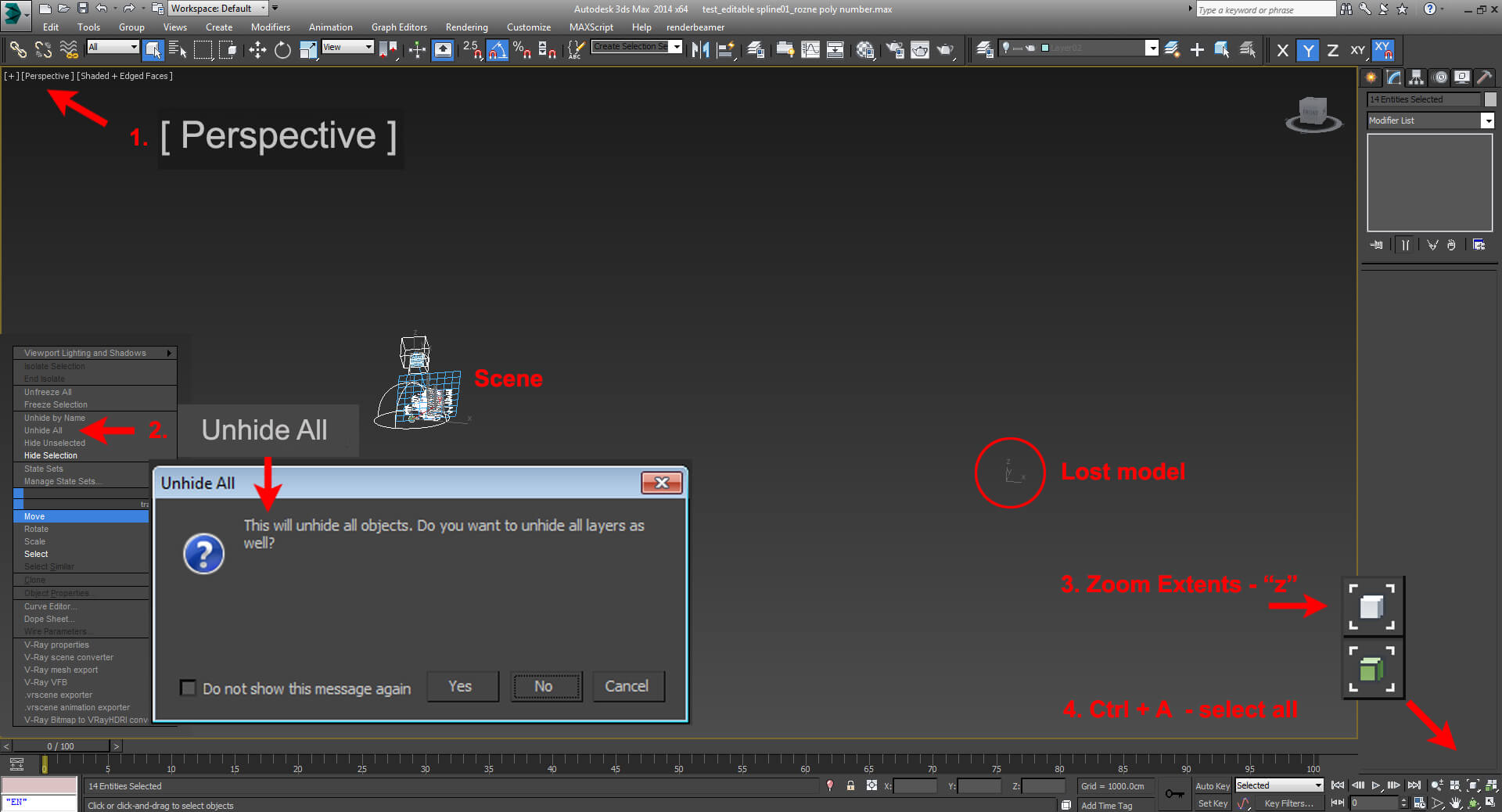Click the object color swatch
Screen dimensions: 1502x812
[1490, 99]
